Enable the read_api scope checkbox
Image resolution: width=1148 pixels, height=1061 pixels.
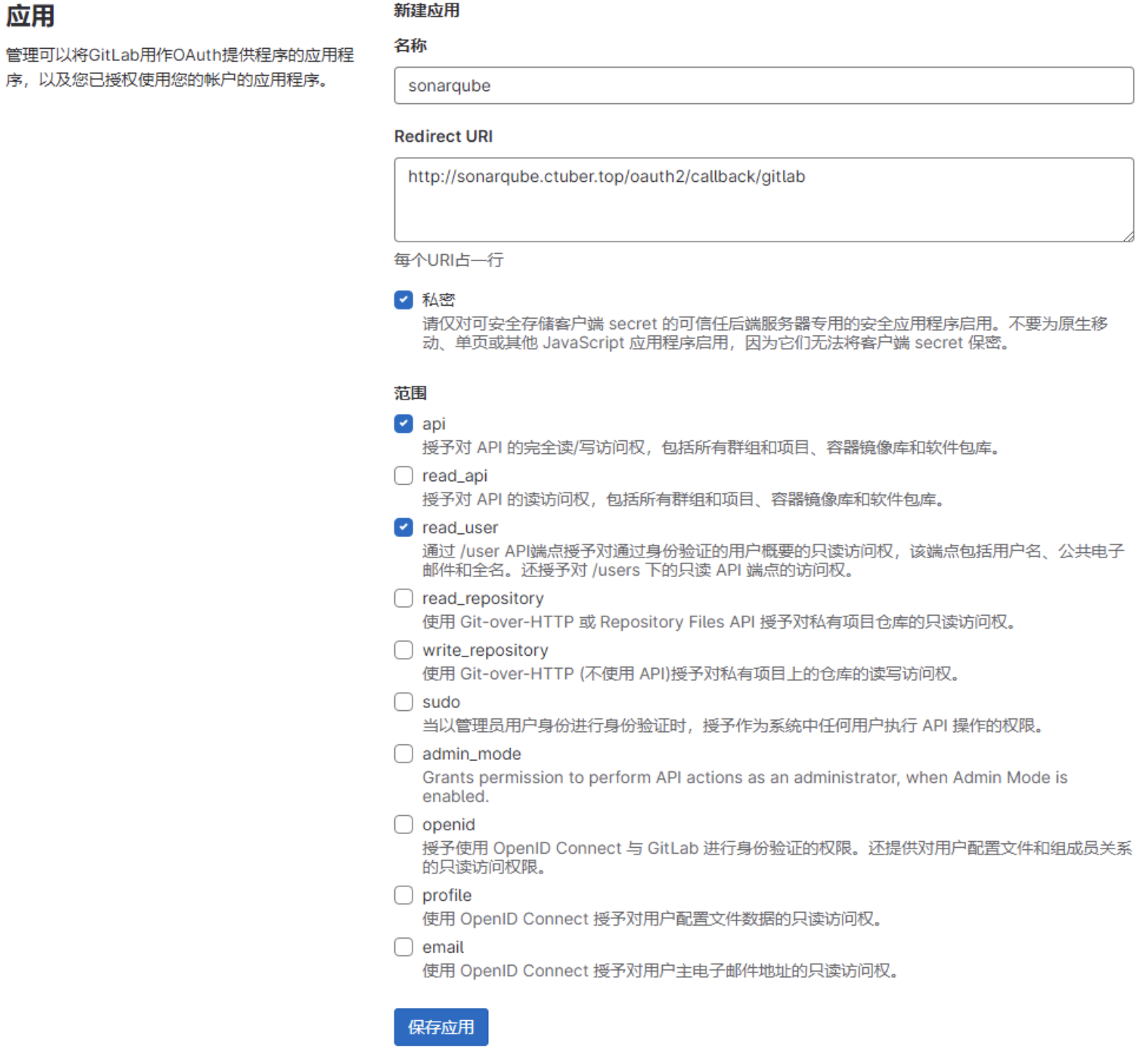click(x=404, y=475)
